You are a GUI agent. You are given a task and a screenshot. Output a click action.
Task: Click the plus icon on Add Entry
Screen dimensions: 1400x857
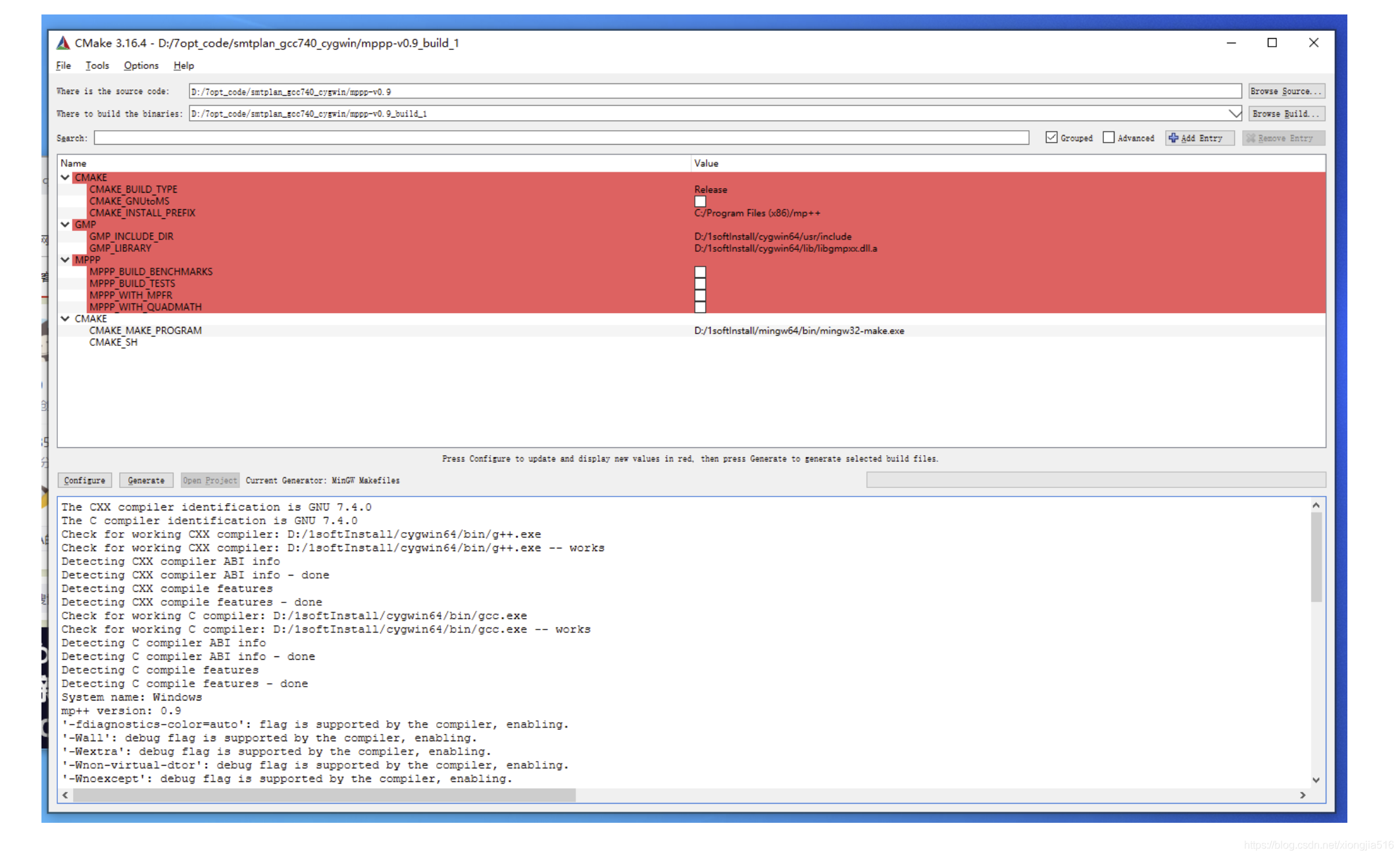[1173, 138]
